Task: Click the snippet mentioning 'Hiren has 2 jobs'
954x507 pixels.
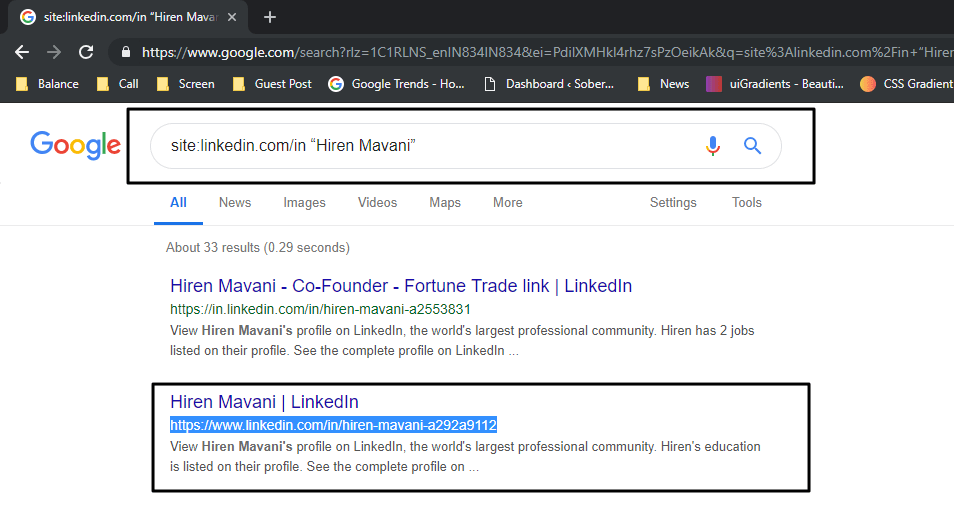Action: click(462, 340)
